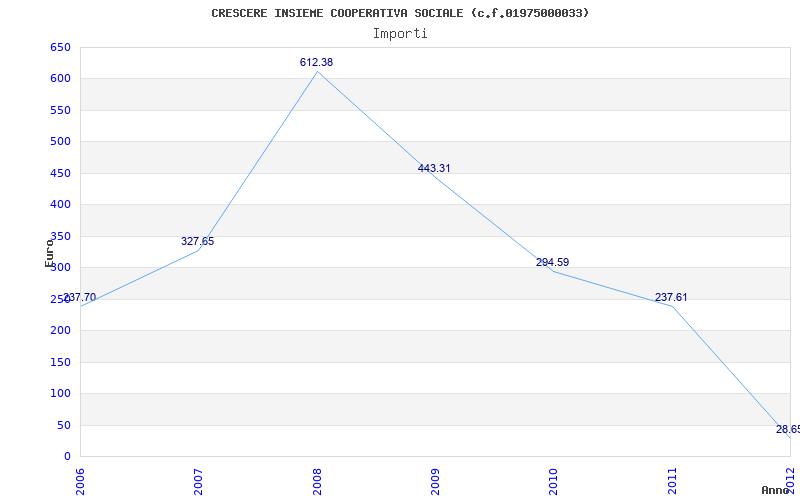Click the 100 y-axis tick label
This screenshot has height=500, width=800.
pos(60,393)
